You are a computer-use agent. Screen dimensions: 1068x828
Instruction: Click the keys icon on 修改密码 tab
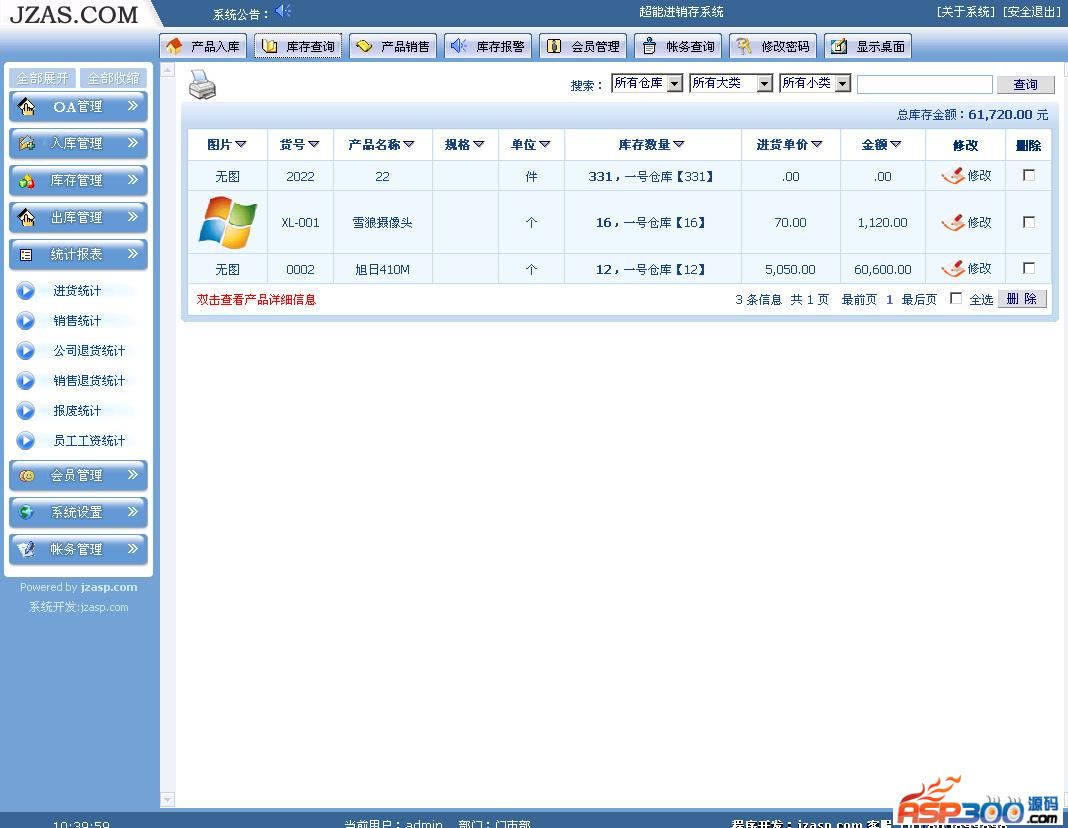pyautogui.click(x=744, y=46)
